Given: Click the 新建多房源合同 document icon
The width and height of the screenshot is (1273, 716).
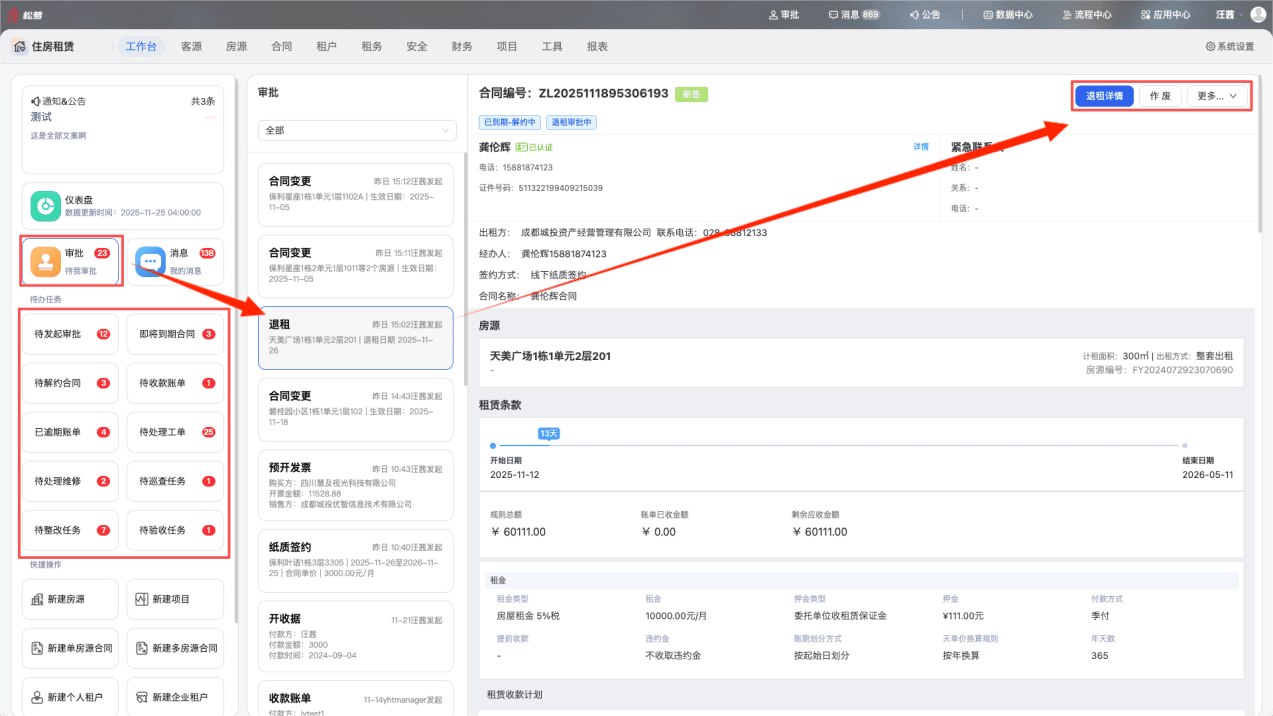Looking at the screenshot, I should click(143, 648).
